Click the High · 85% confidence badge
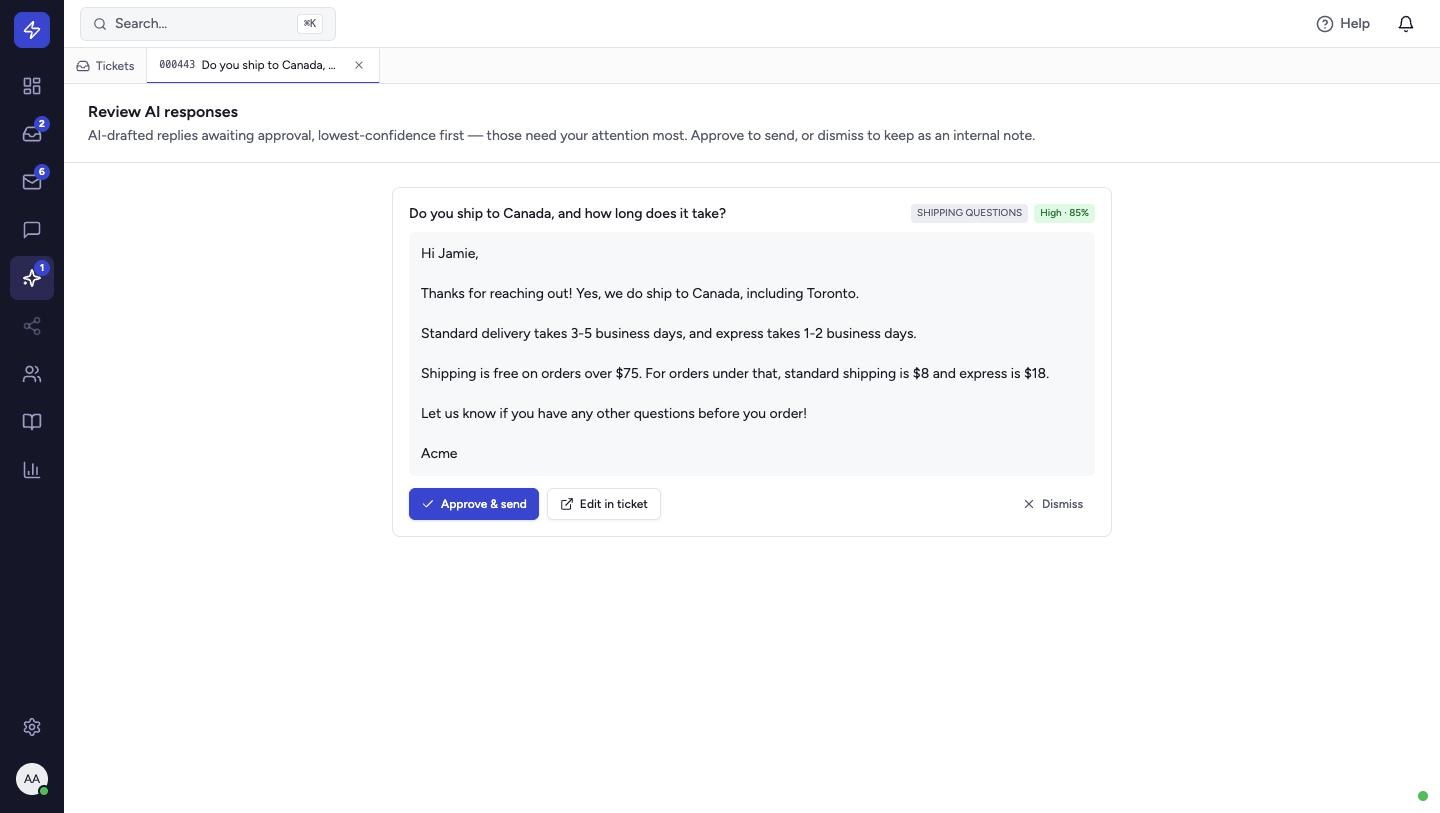Viewport: 1440px width, 813px height. (1064, 213)
